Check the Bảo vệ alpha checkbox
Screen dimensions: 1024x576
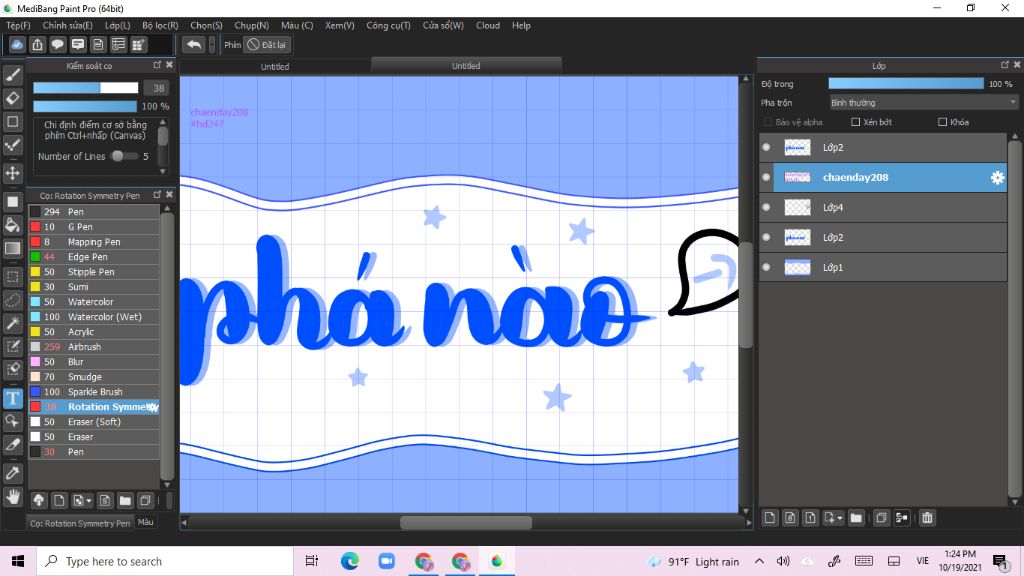(768, 122)
